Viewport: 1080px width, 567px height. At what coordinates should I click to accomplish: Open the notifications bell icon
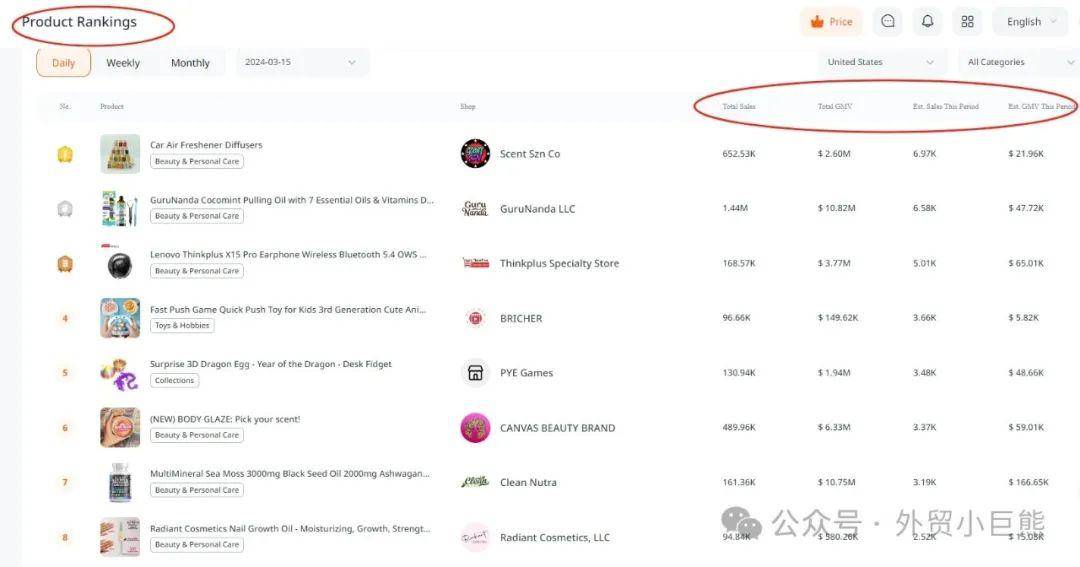(x=928, y=22)
